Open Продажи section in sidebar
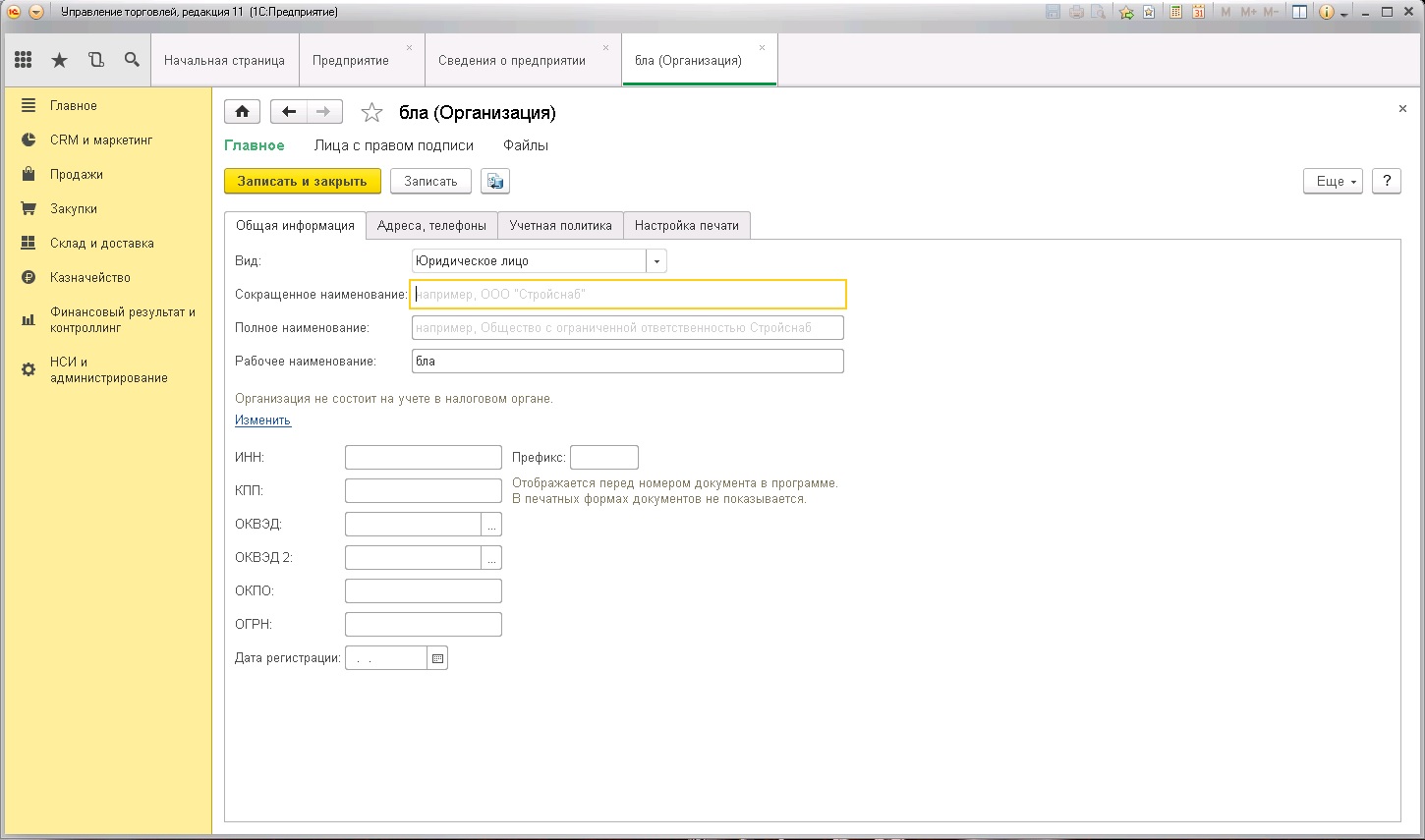Viewport: 1425px width, 840px height. (x=77, y=174)
